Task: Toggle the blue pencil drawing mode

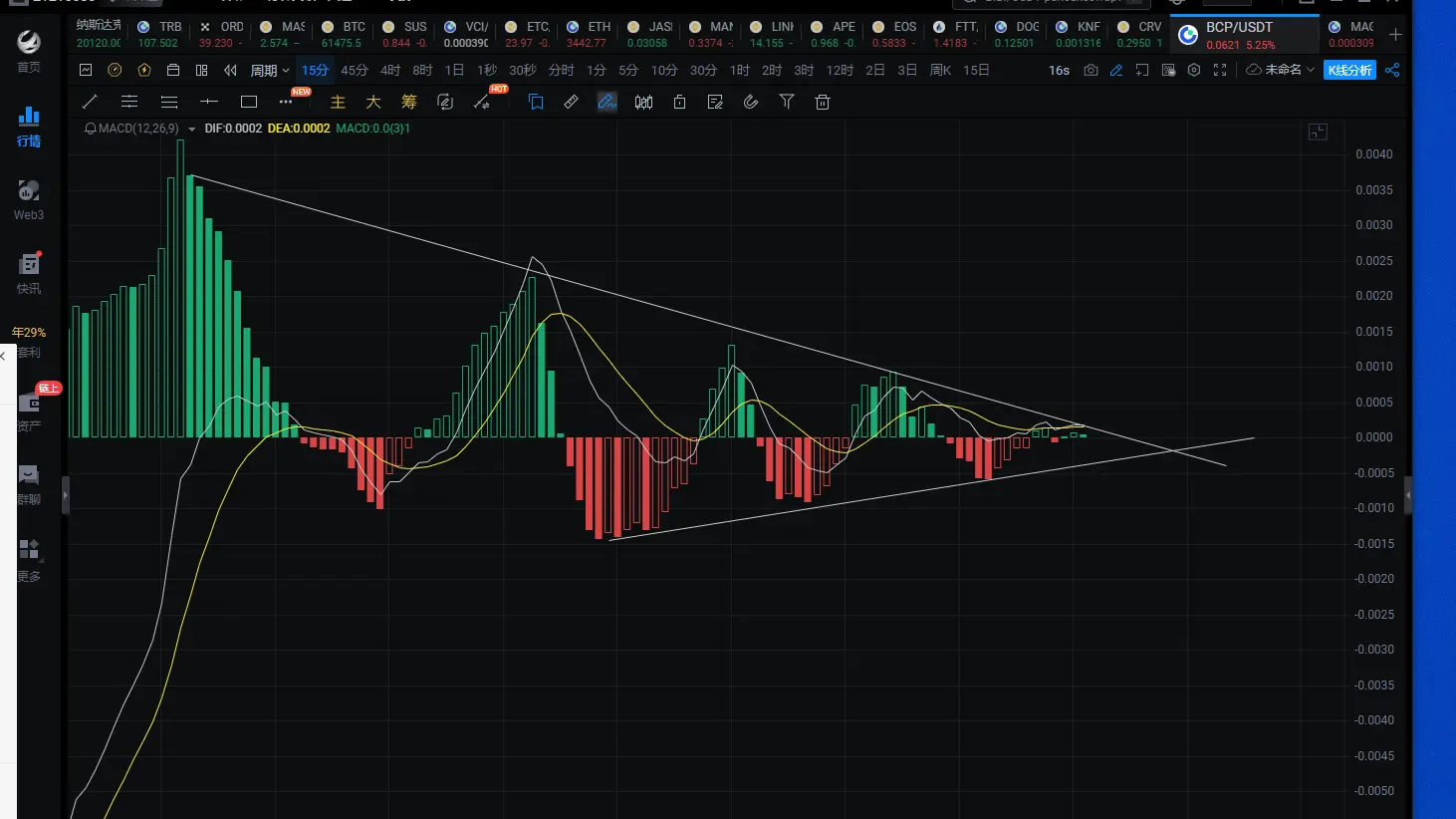Action: pos(1116,70)
